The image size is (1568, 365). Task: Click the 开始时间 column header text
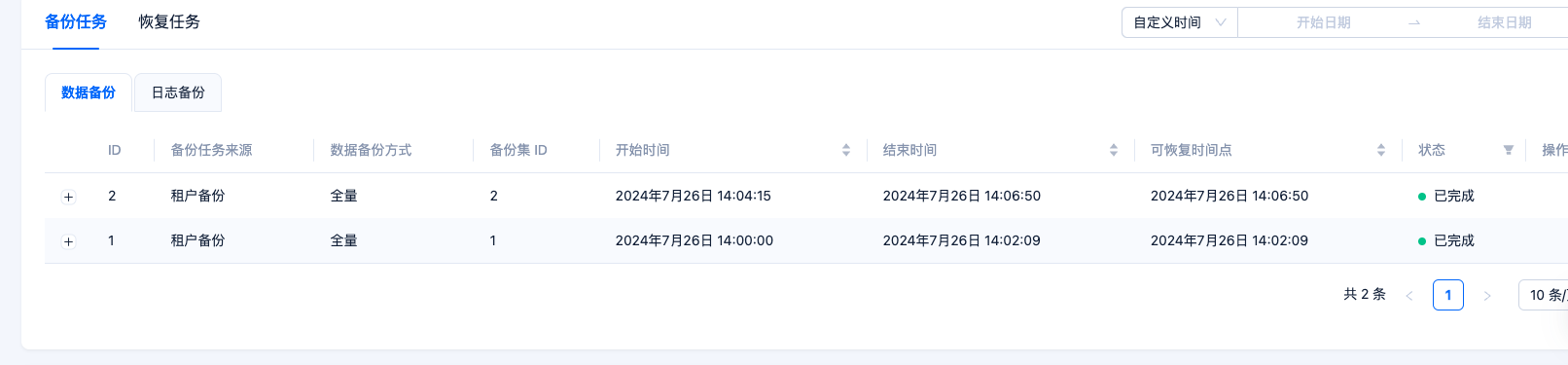643,150
